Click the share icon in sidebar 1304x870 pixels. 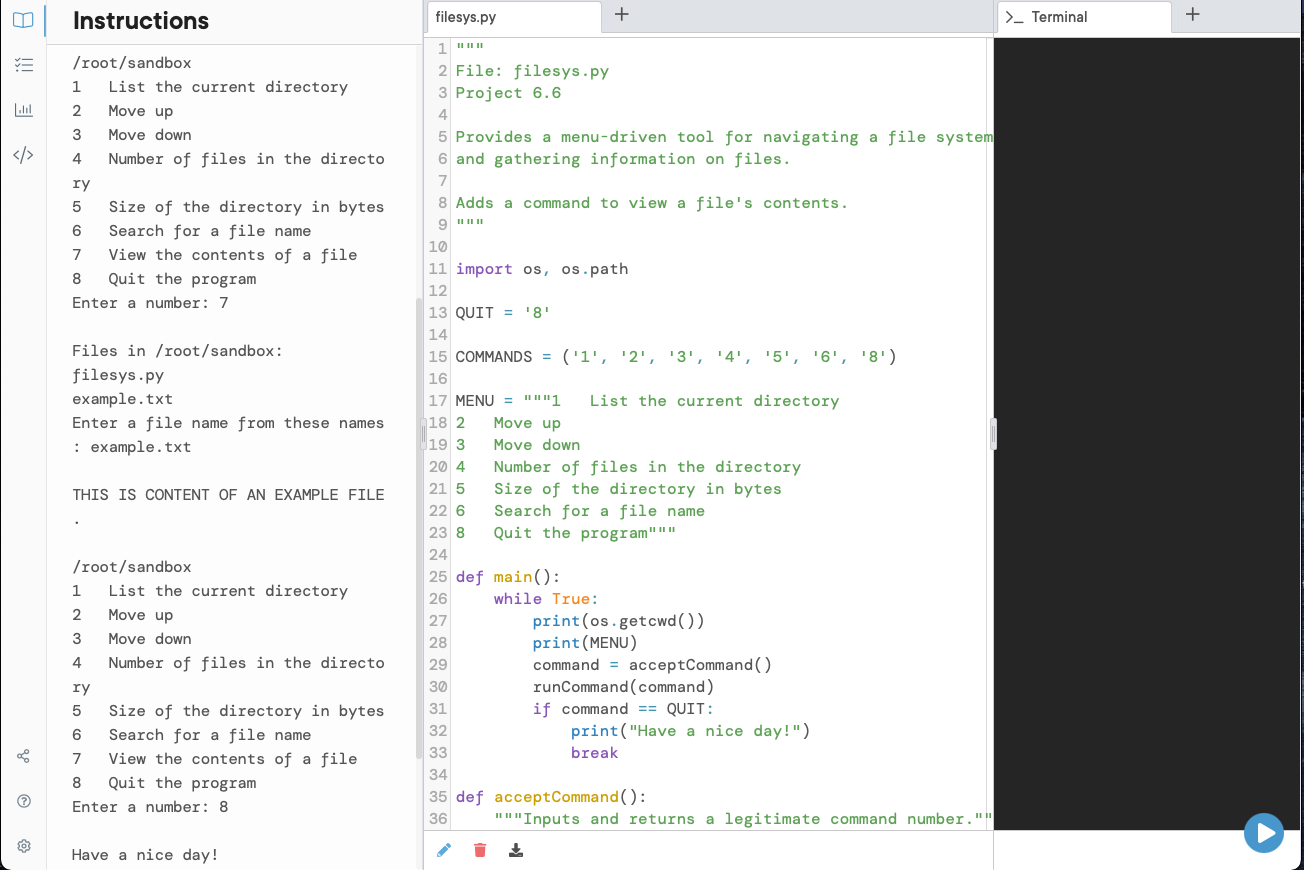click(23, 757)
